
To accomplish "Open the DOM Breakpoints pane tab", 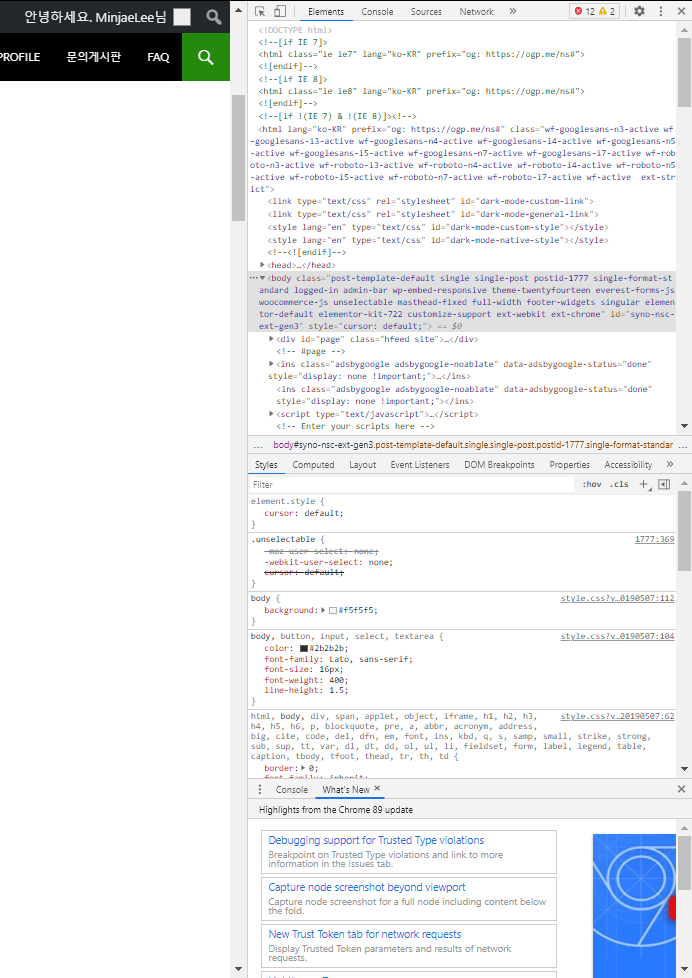I will coord(499,465).
